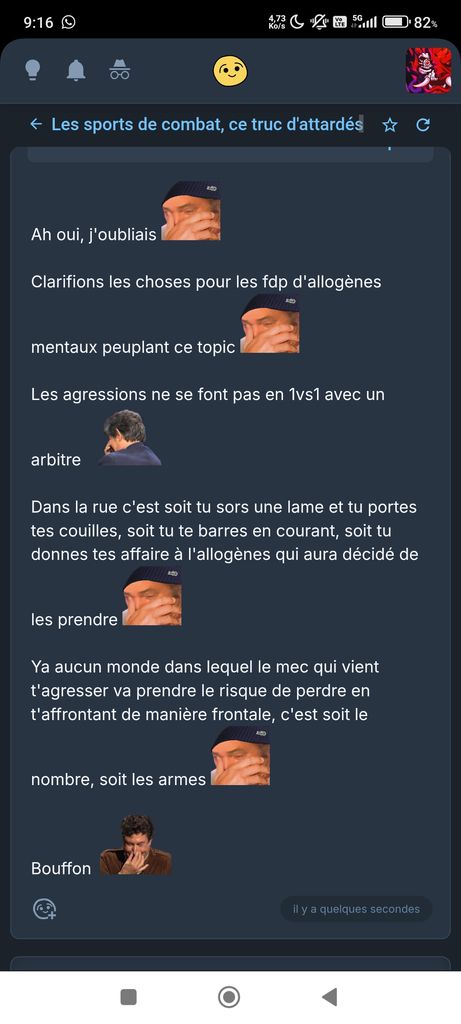The height and width of the screenshot is (1024, 461).
Task: Tap the sticker next to 'arbitre'
Action: point(130,438)
